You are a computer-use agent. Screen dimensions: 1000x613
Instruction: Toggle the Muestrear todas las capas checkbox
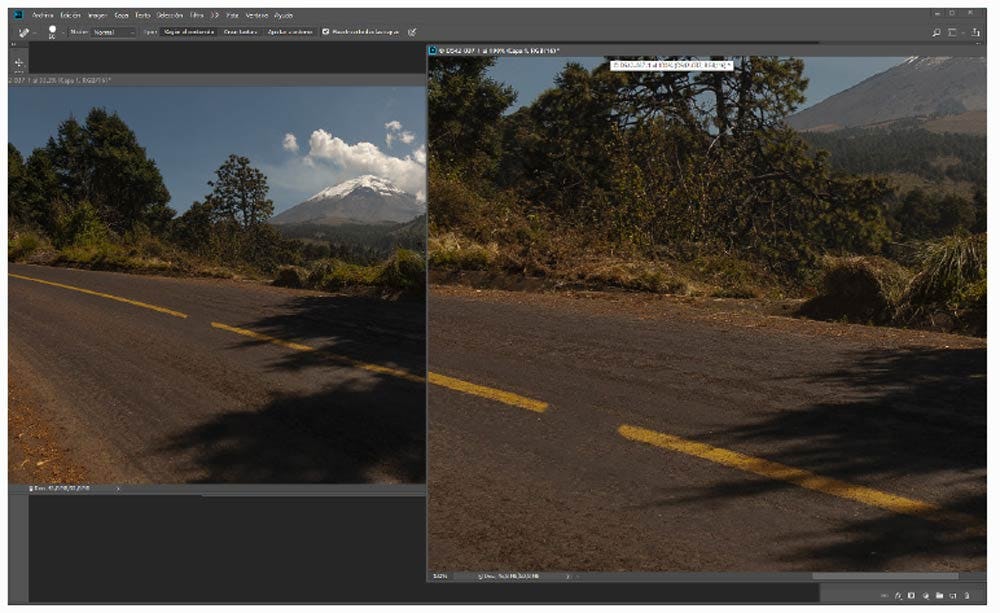[x=326, y=32]
